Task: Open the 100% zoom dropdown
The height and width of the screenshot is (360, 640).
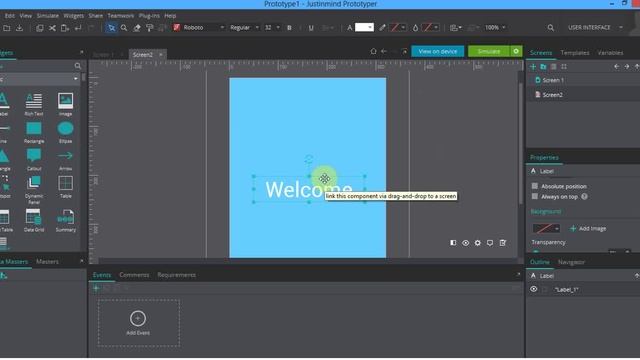Action: (495, 27)
